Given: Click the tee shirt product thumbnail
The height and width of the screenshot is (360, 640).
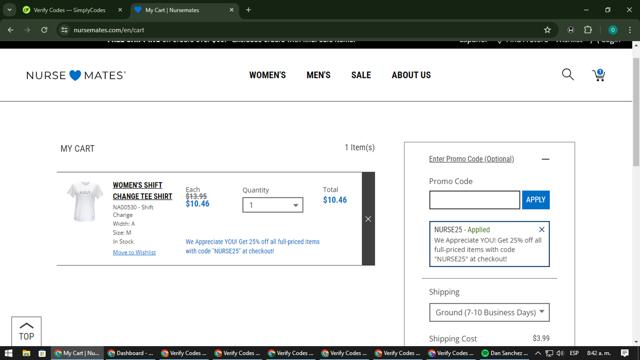Looking at the screenshot, I should point(85,202).
